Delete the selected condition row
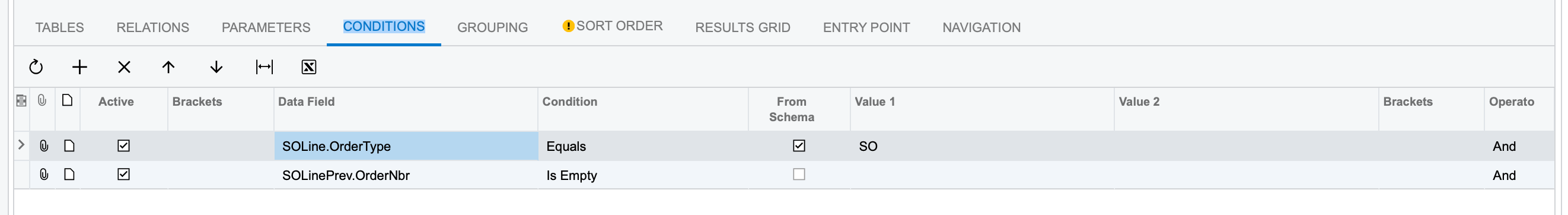The width and height of the screenshot is (1568, 215). pos(124,67)
